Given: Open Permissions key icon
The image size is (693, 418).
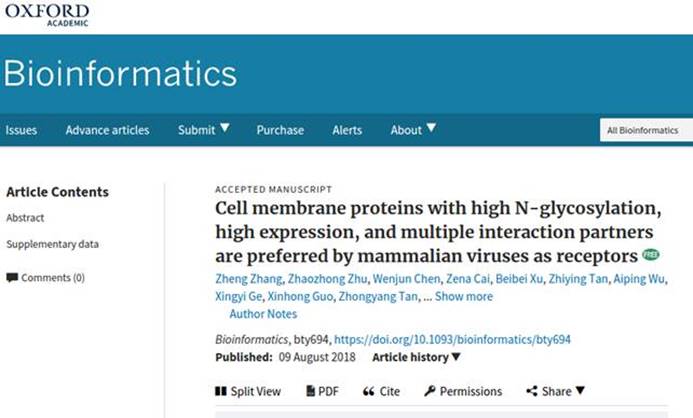Looking at the screenshot, I should [x=430, y=391].
